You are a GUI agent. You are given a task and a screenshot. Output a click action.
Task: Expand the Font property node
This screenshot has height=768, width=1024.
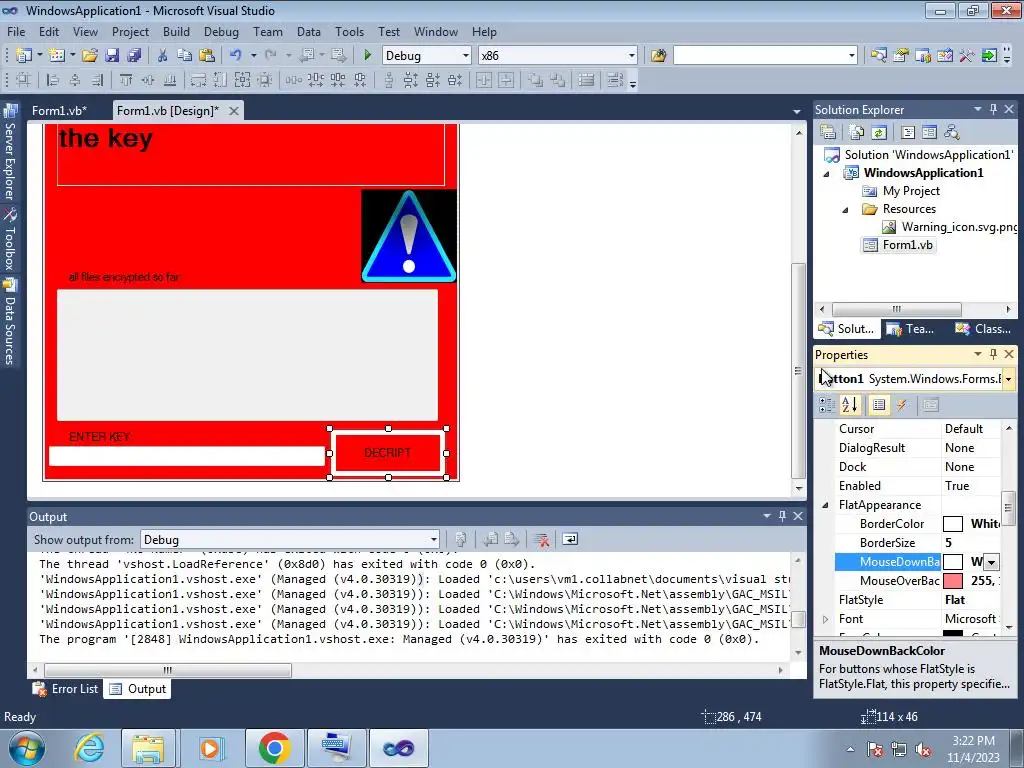825,618
